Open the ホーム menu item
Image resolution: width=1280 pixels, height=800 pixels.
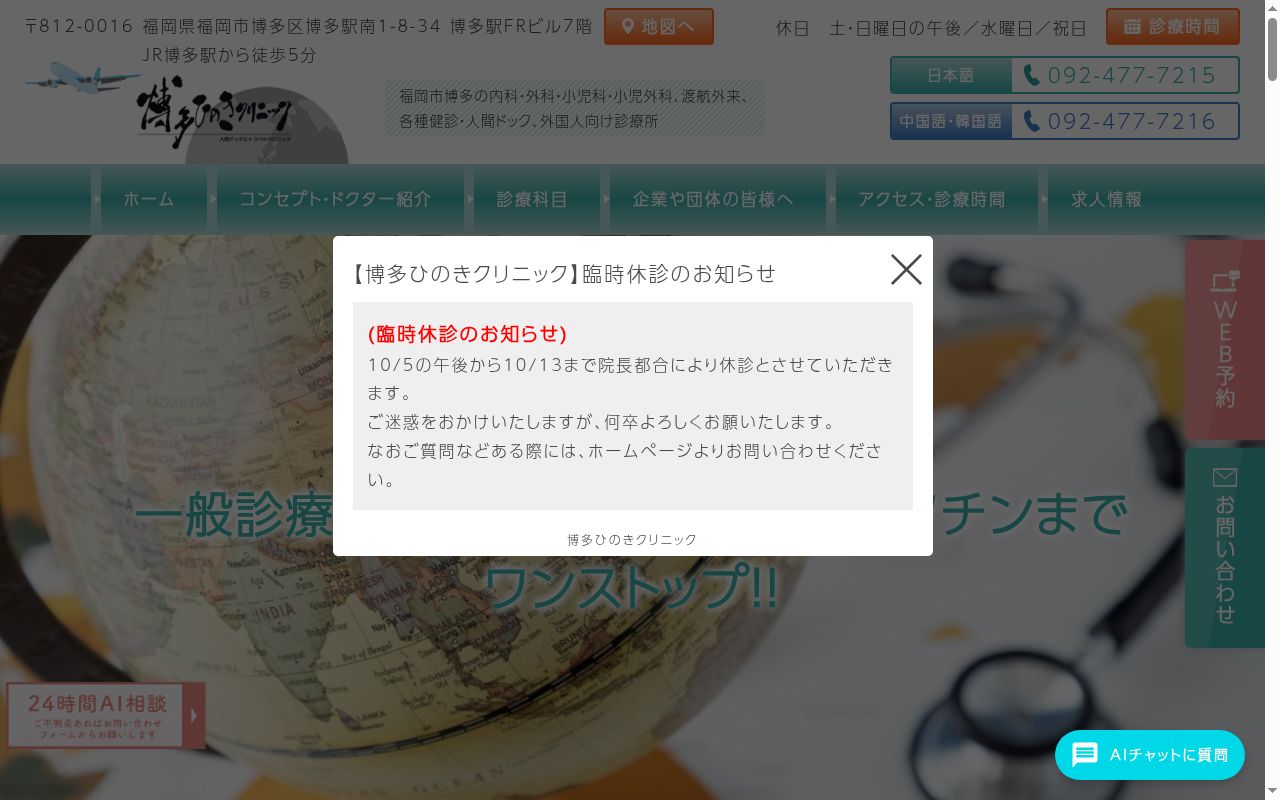pos(149,199)
